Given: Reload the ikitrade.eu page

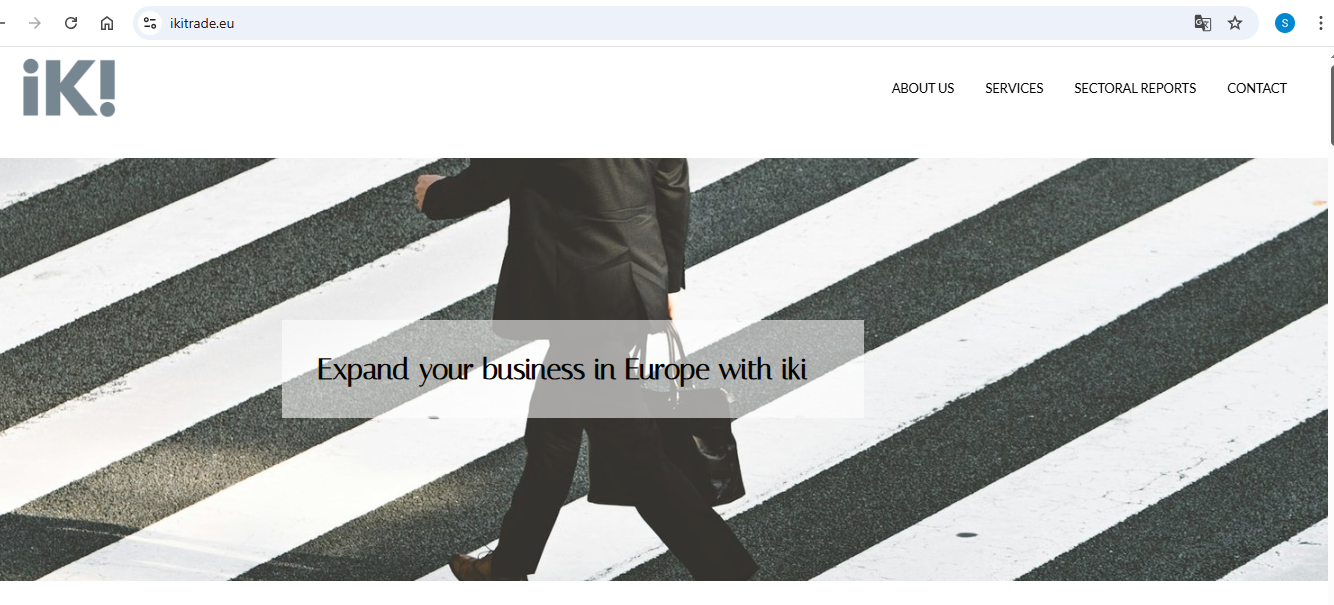Looking at the screenshot, I should (71, 23).
